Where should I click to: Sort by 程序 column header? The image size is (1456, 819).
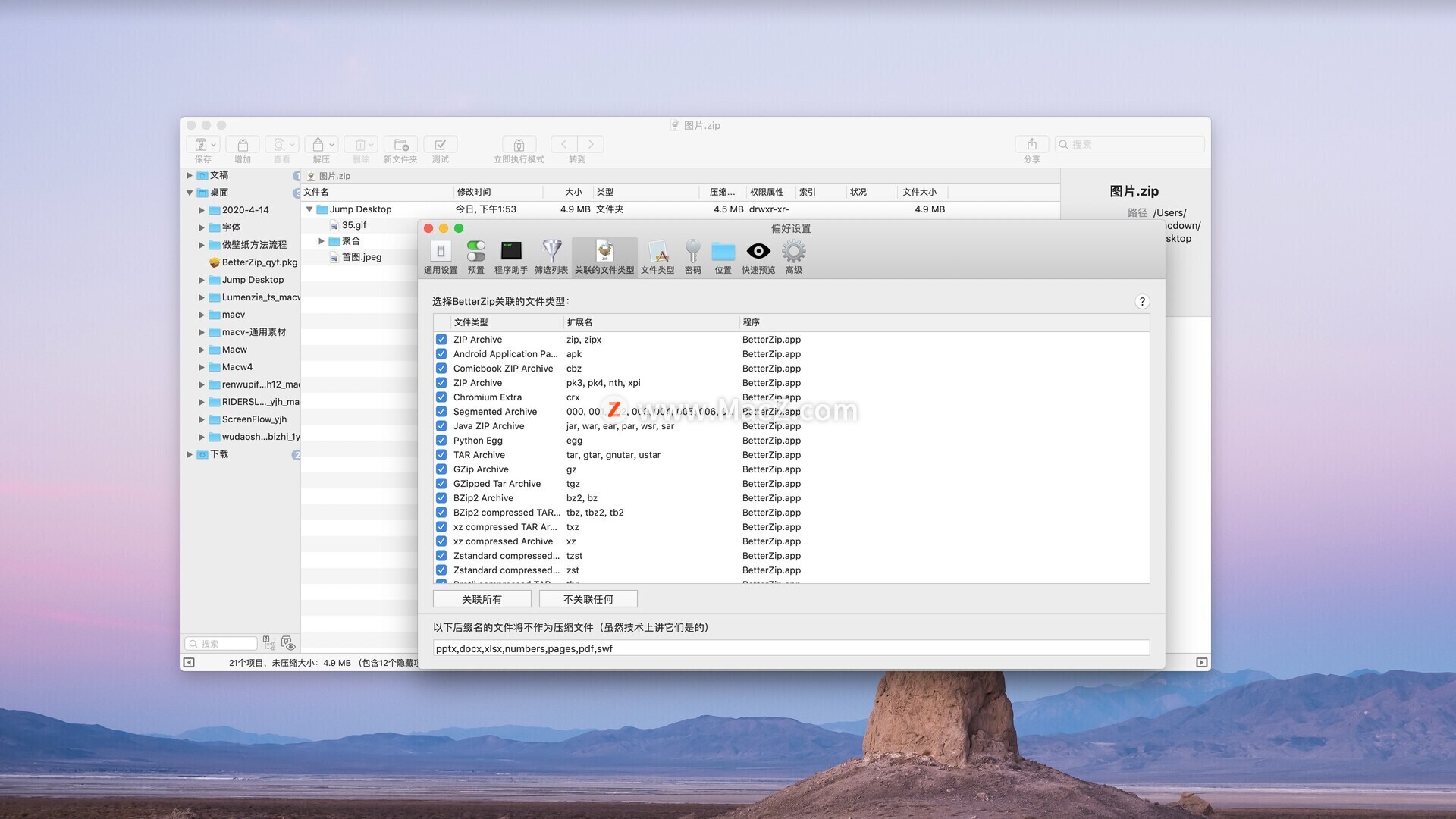pyautogui.click(x=944, y=322)
